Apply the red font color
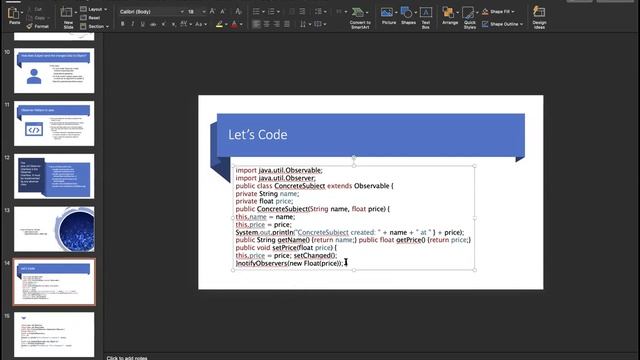640x360 pixels. 234,24
